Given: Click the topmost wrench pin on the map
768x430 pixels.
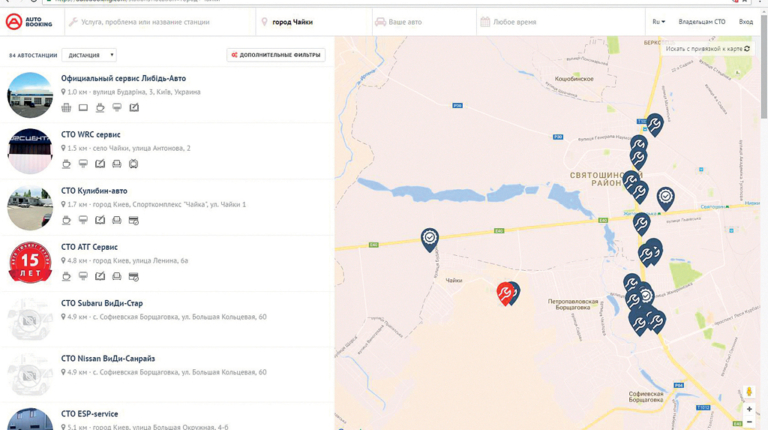Looking at the screenshot, I should coord(654,123).
